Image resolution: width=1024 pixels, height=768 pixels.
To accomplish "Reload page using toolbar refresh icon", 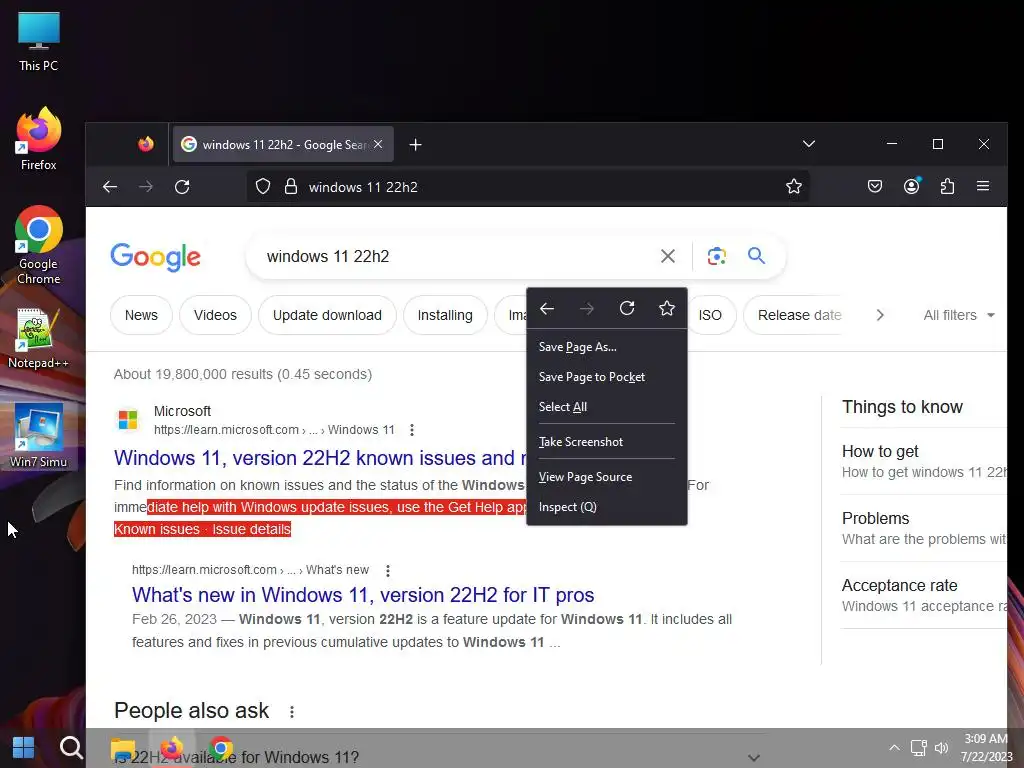I will pos(182,187).
